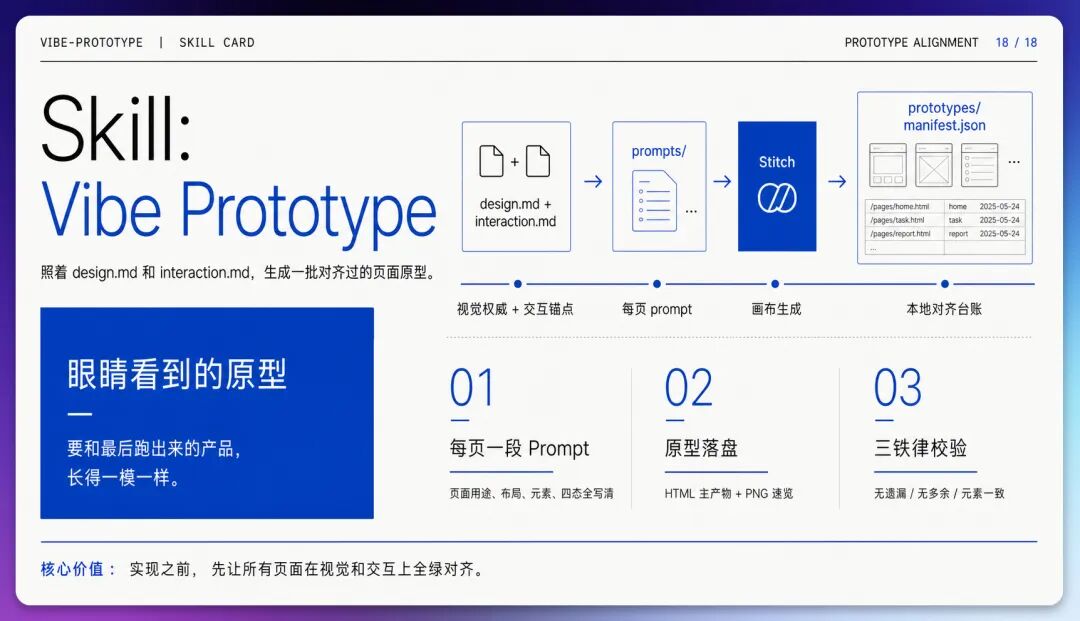The height and width of the screenshot is (621, 1080).
Task: Click the ellipsis next to the prompts document icon
Action: [691, 211]
